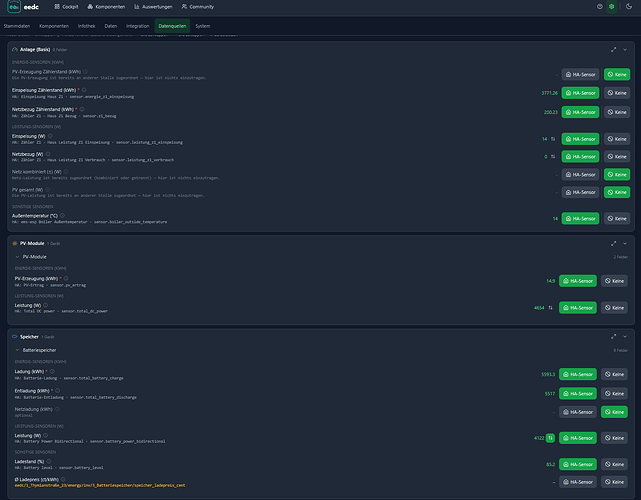Click HA-Sensor for Einspeisung (W)

pyautogui.click(x=580, y=139)
